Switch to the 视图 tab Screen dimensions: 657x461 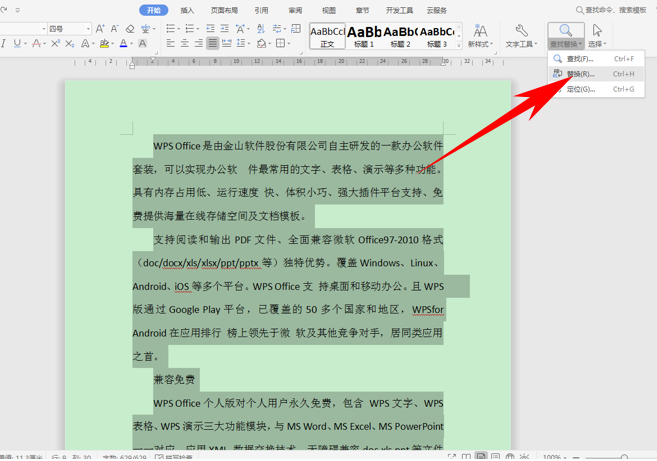(329, 10)
